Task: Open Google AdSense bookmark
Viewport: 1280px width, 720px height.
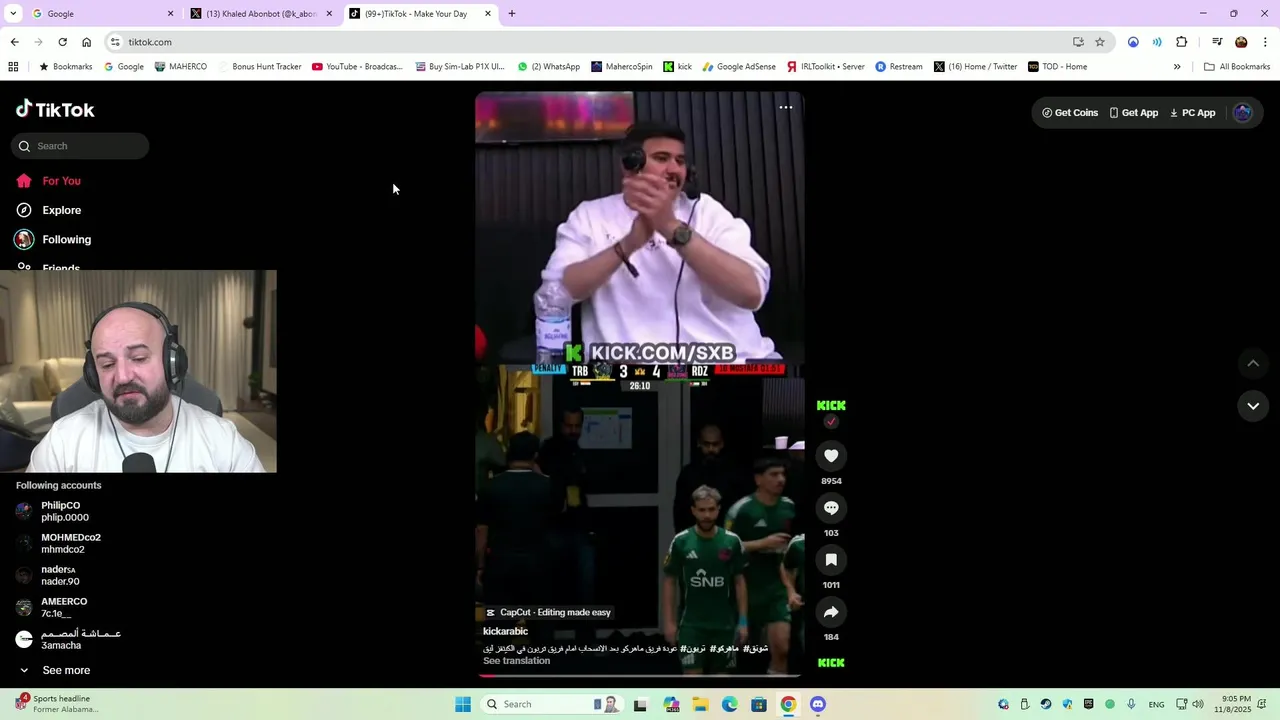Action: [x=738, y=67]
